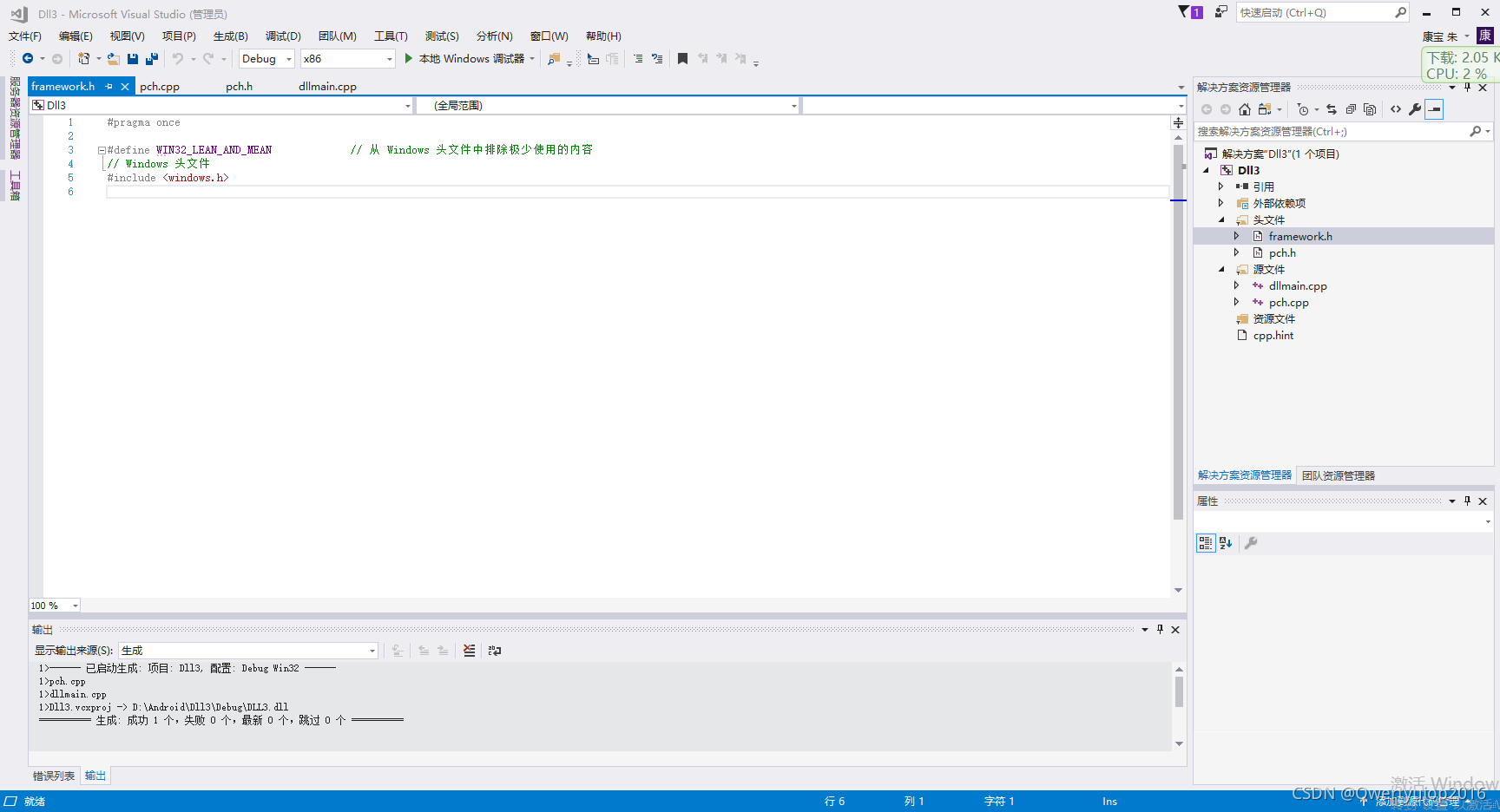This screenshot has height=812, width=1500.
Task: Switch Properties to Alphabetical sort
Action: point(1226,543)
